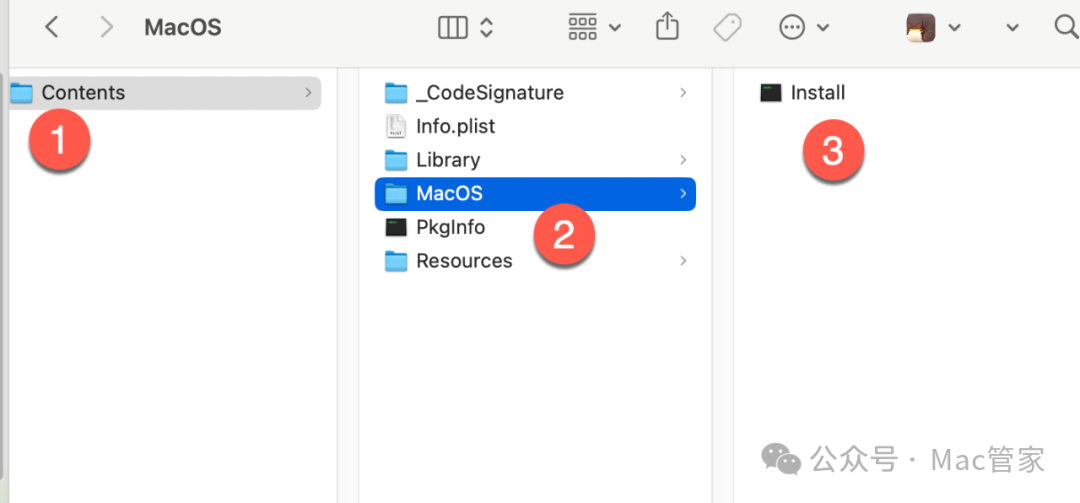This screenshot has height=503, width=1080.
Task: Select the Install executable file
Action: coord(802,92)
